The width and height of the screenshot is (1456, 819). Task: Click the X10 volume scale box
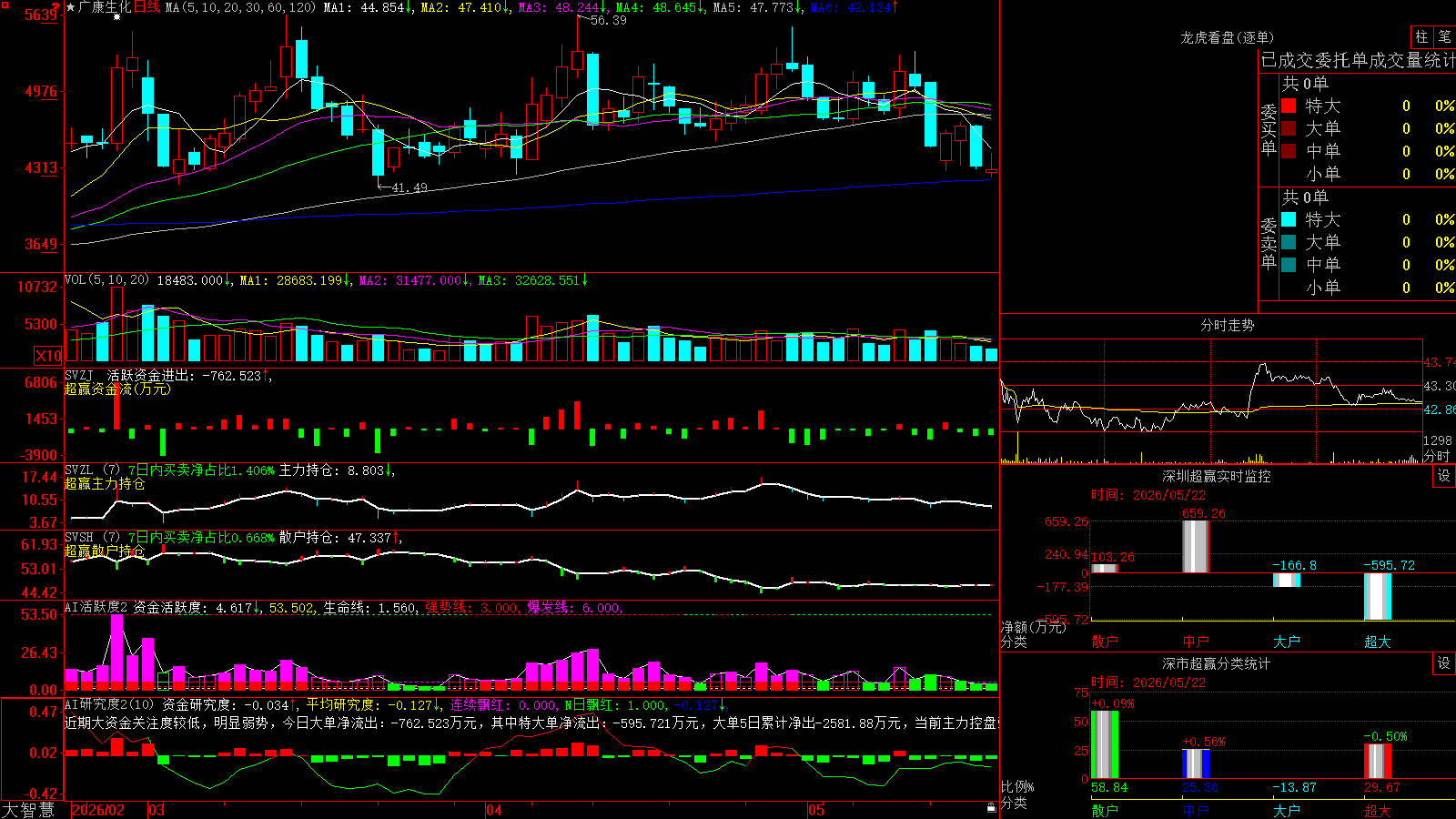click(48, 356)
